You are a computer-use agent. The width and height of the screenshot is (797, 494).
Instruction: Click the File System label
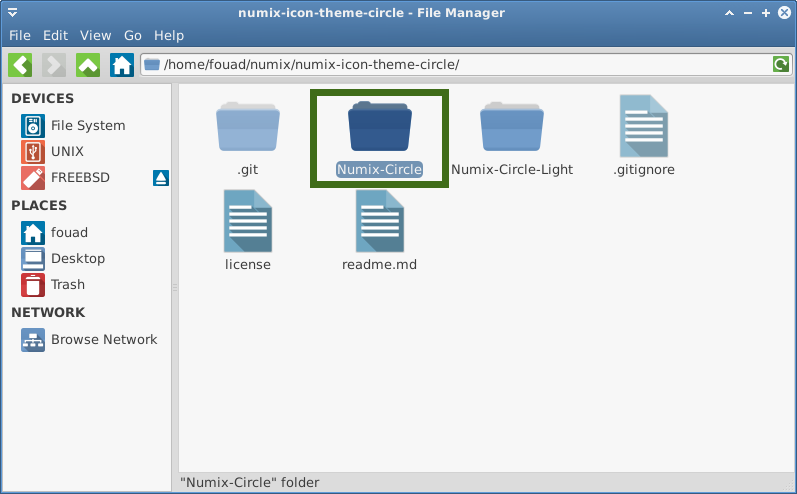click(88, 126)
